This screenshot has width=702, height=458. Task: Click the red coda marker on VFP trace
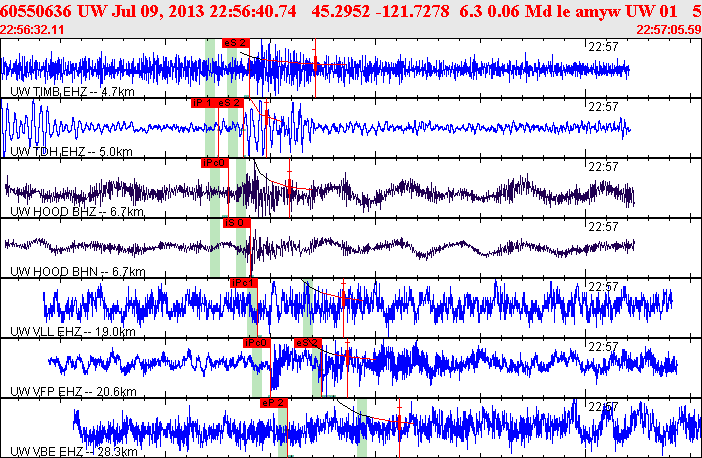(x=347, y=357)
